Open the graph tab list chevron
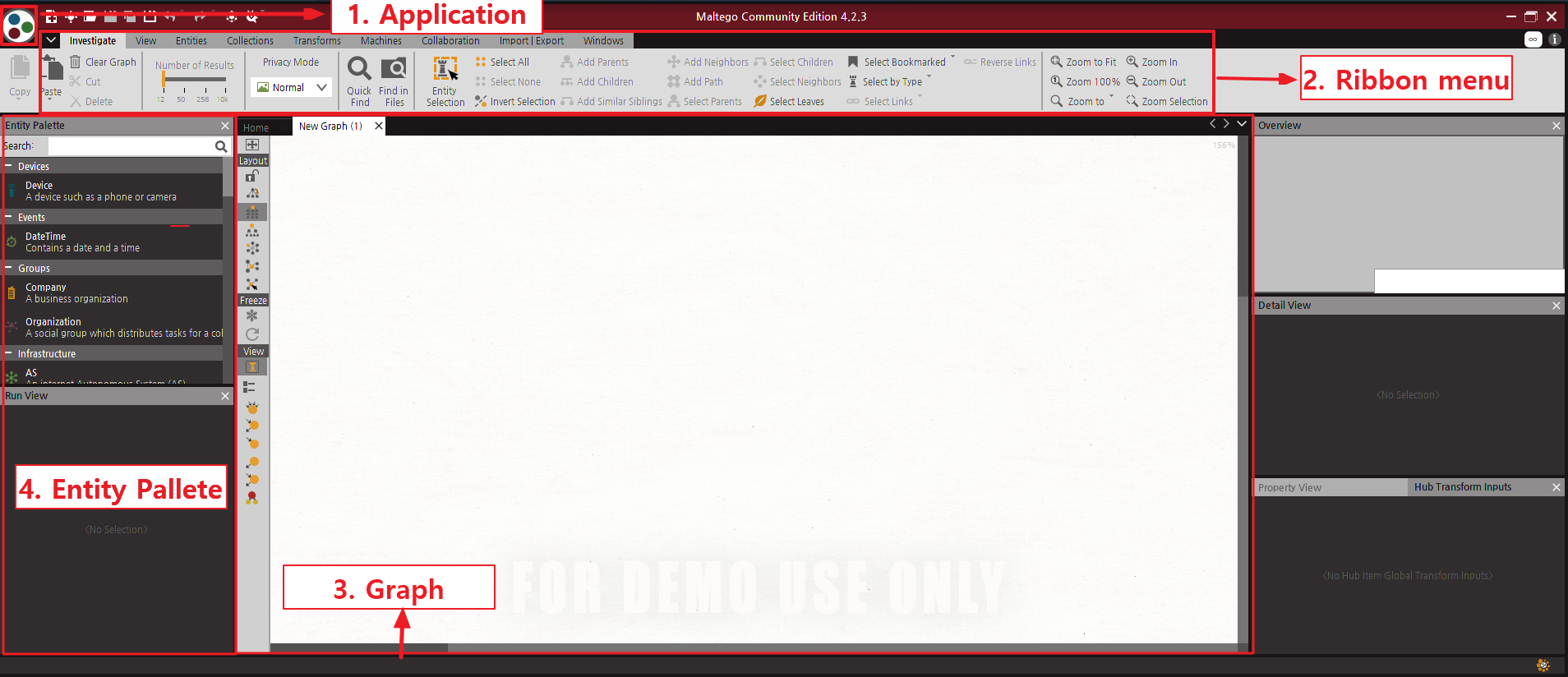This screenshot has width=1568, height=677. click(x=1242, y=123)
